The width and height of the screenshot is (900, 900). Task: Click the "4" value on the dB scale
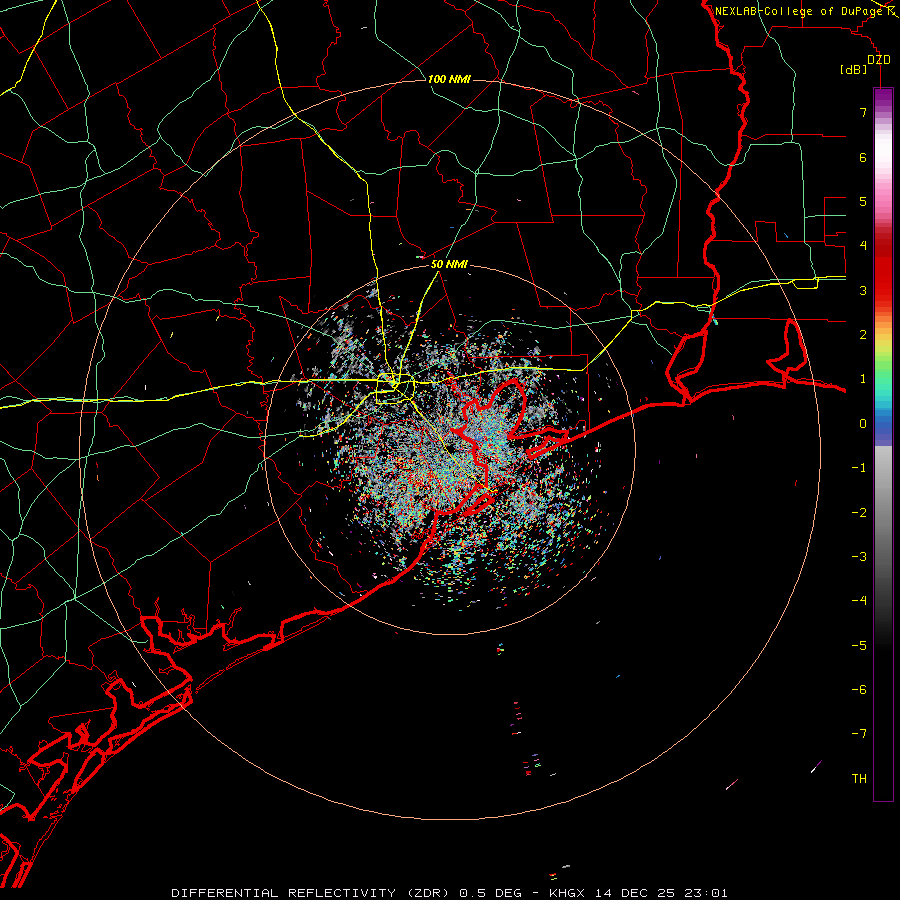[863, 246]
